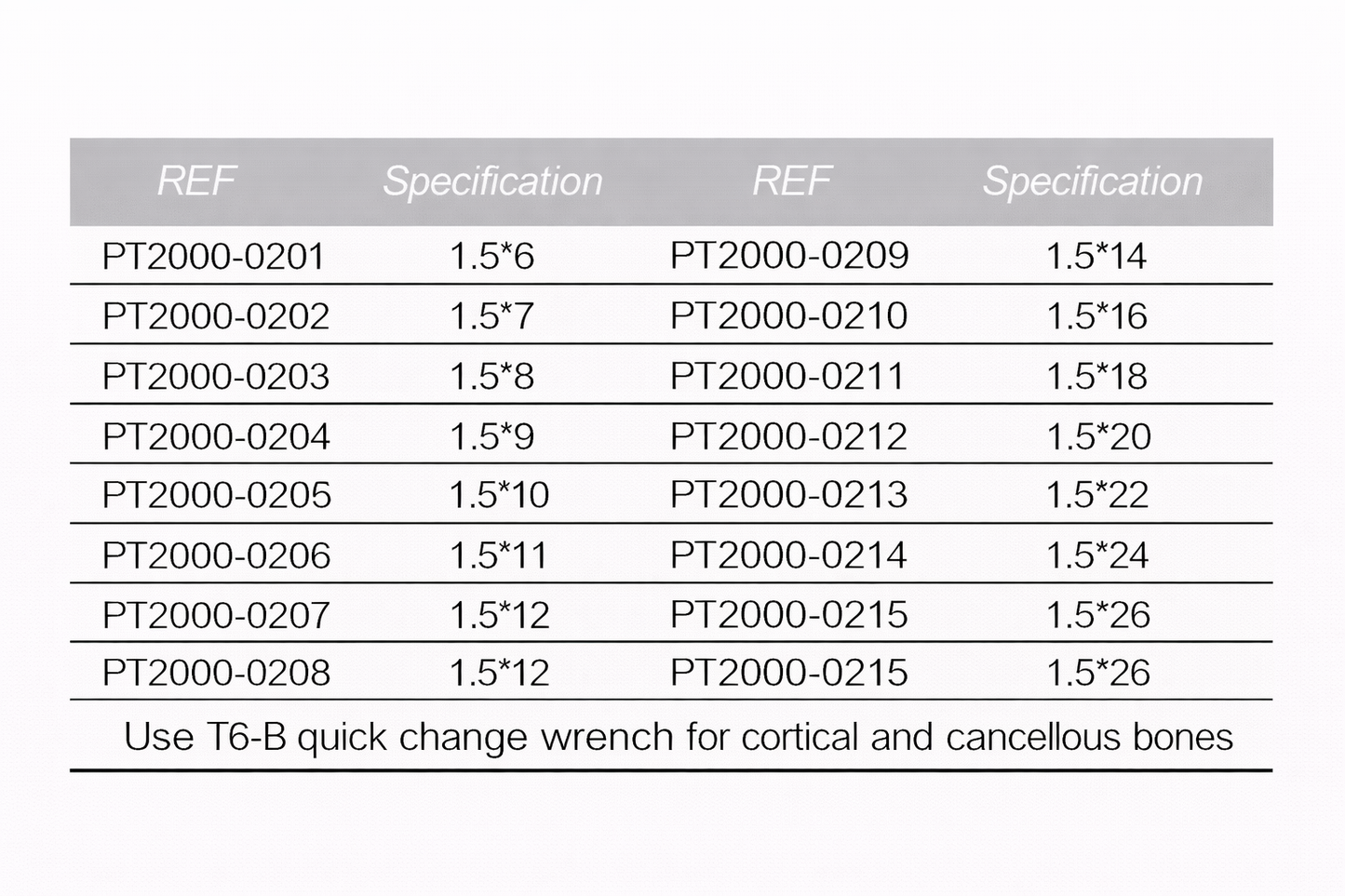This screenshot has height=896, width=1345.
Task: Click the T6-B quick change wrench note
Action: (678, 737)
